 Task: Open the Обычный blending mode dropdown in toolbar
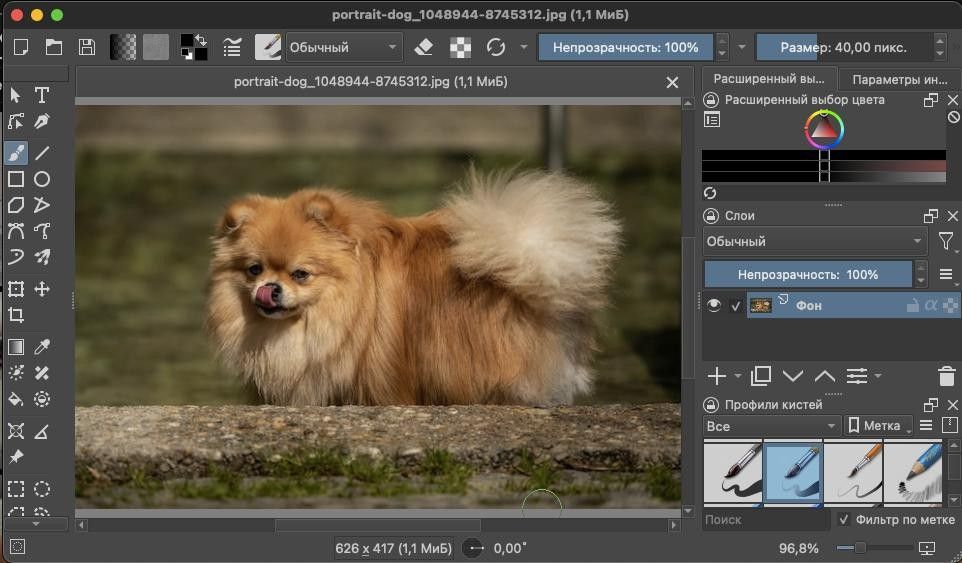tap(343, 47)
